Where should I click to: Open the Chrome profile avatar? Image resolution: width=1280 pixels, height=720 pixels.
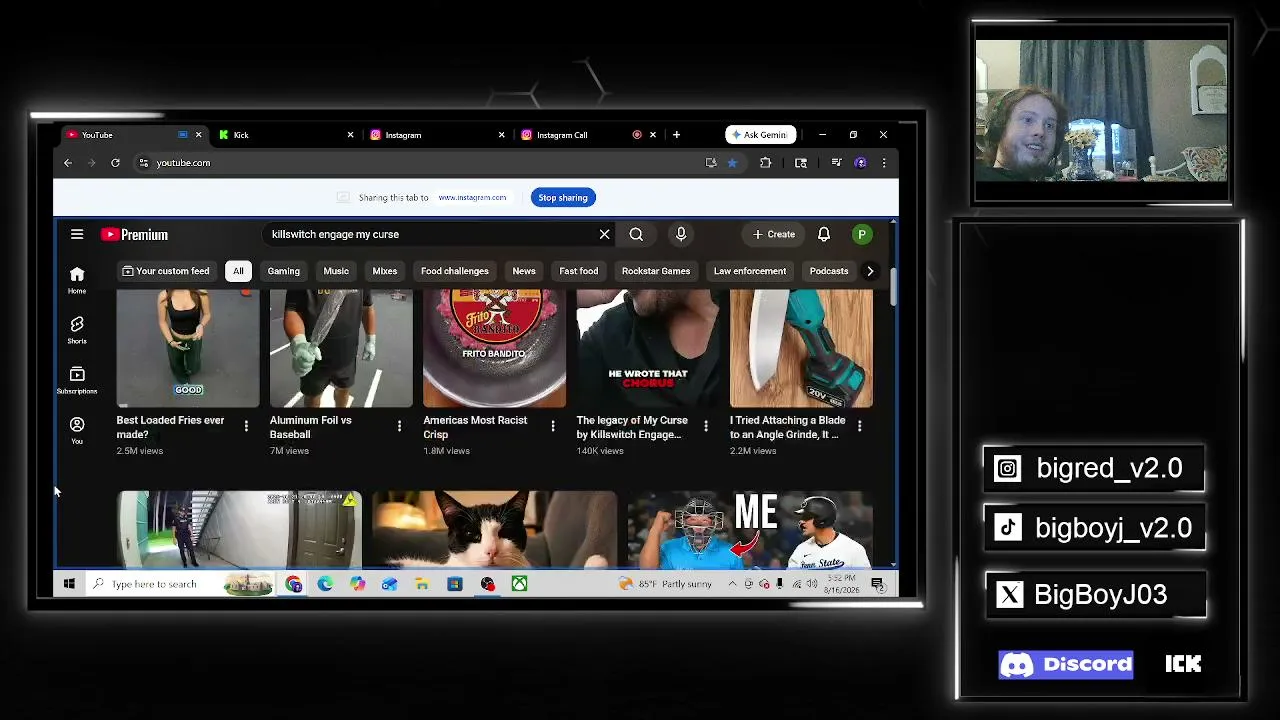860,163
